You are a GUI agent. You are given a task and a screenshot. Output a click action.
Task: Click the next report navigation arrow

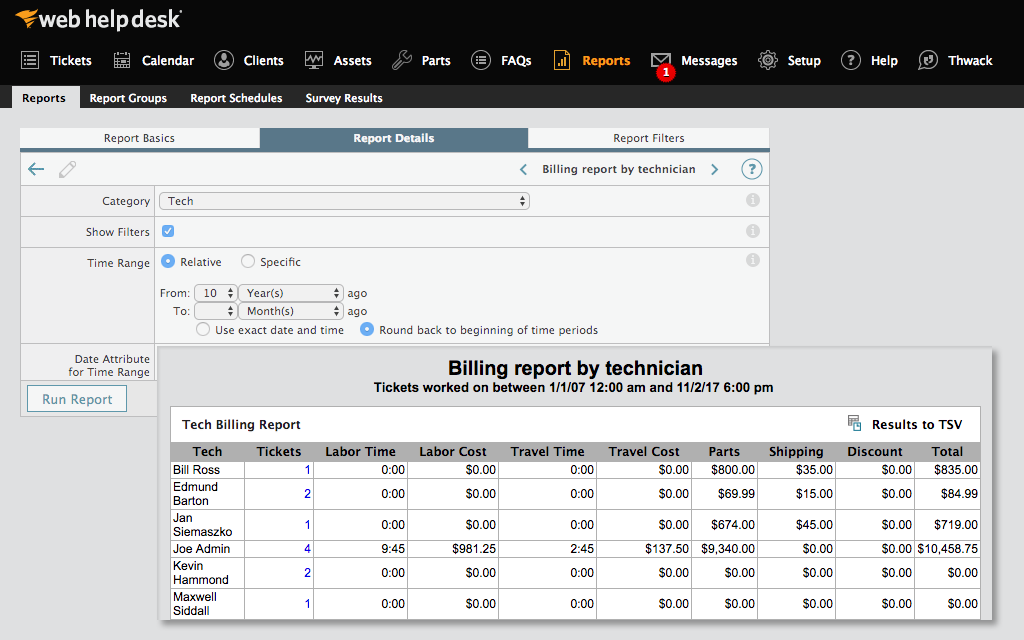[x=715, y=169]
